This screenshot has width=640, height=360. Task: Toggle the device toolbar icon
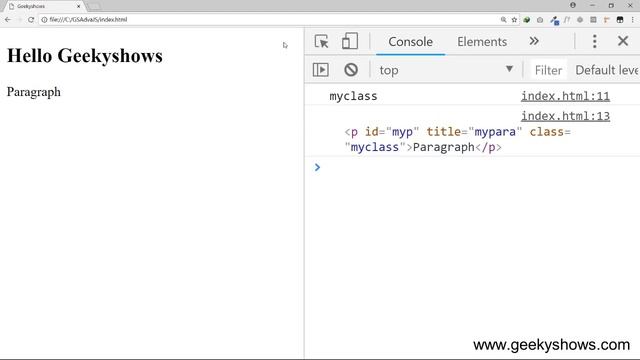pos(349,41)
